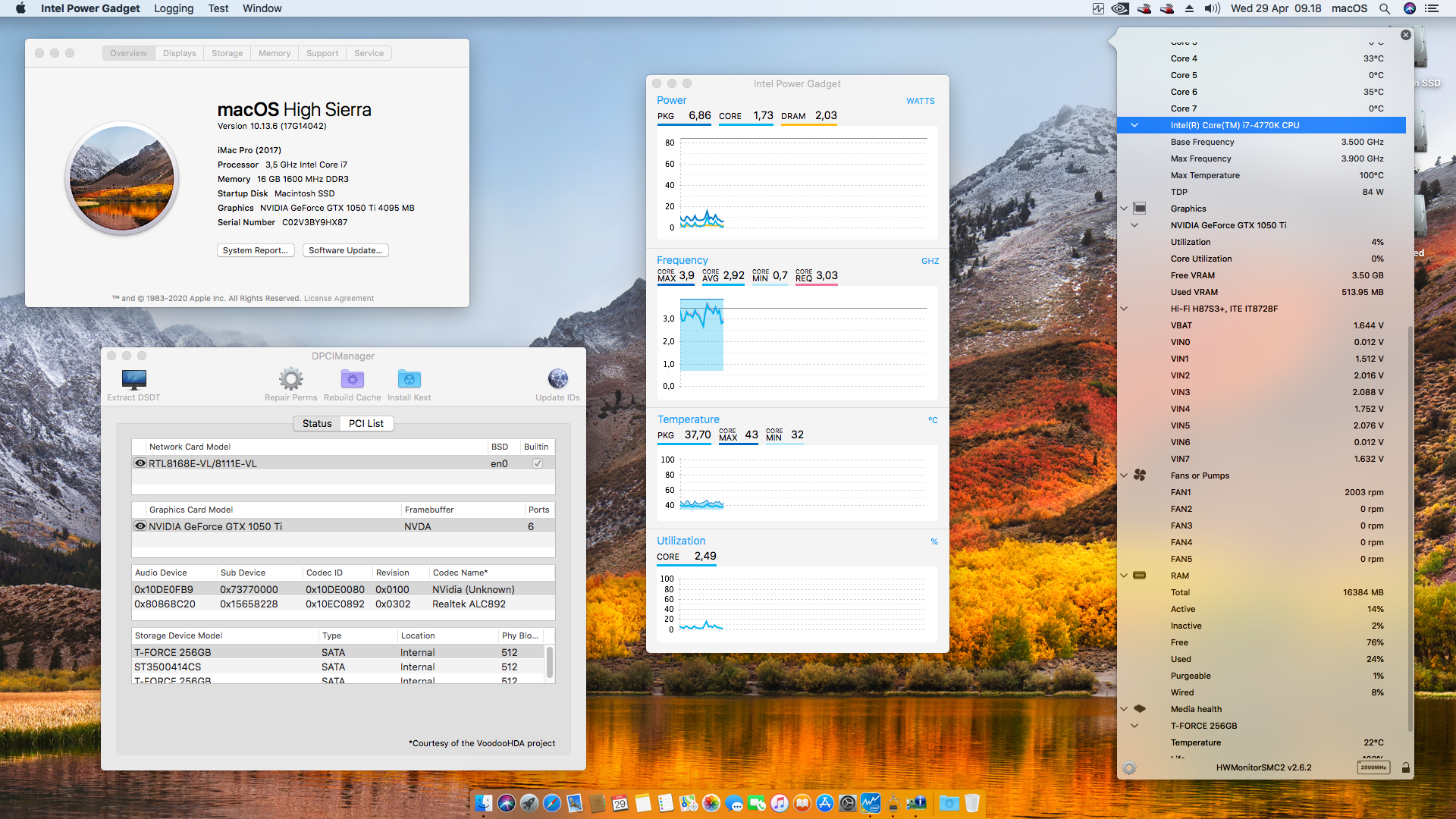This screenshot has height=819, width=1456.
Task: Open HWMonitorSMC2 preferences gear icon
Action: click(x=1129, y=767)
